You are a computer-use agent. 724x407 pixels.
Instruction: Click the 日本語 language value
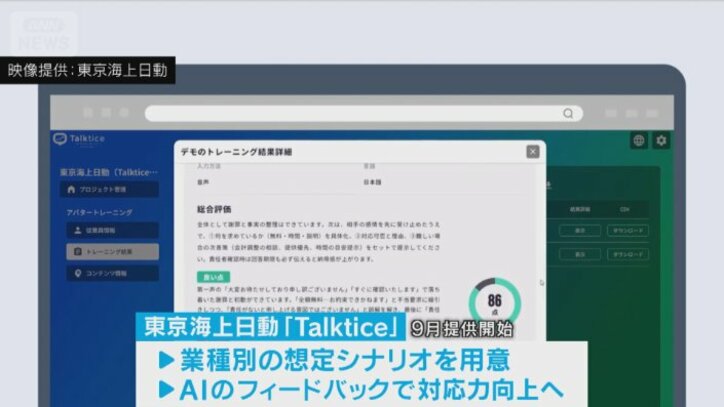[x=372, y=182]
